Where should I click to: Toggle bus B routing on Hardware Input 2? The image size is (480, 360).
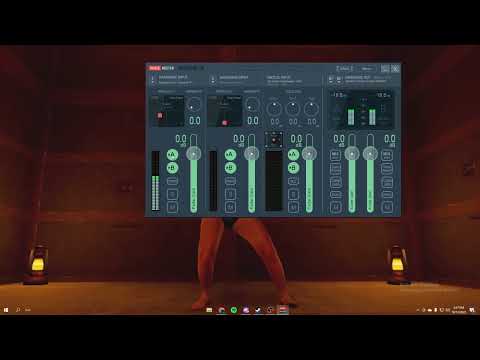pos(230,168)
